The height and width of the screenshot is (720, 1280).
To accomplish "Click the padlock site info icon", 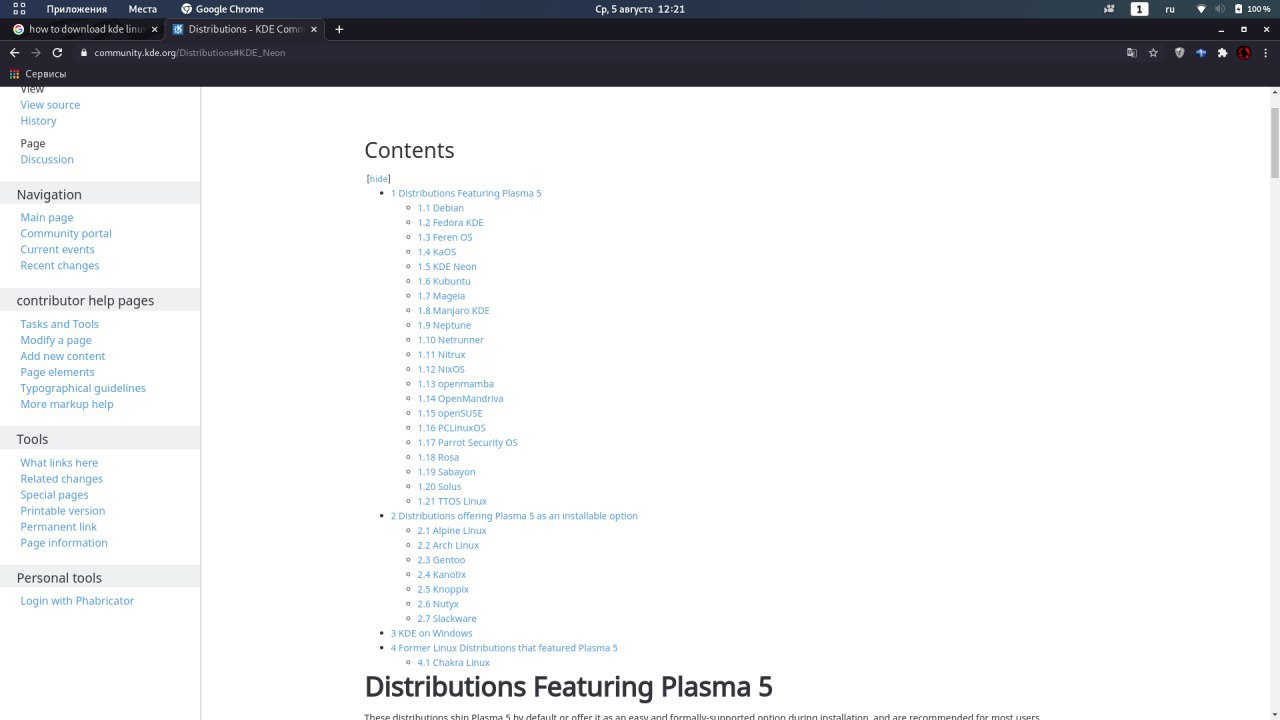I will [84, 53].
